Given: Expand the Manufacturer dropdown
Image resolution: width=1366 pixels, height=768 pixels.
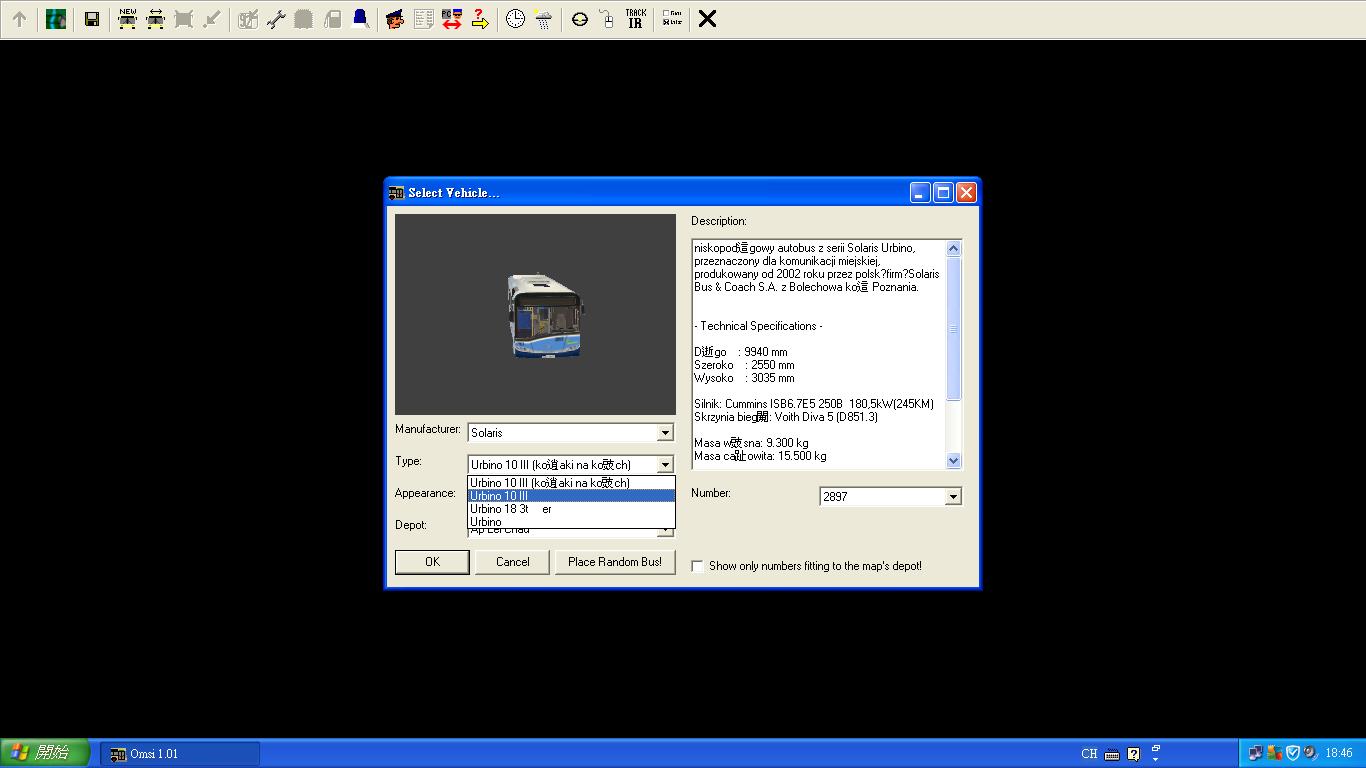Looking at the screenshot, I should 665,433.
